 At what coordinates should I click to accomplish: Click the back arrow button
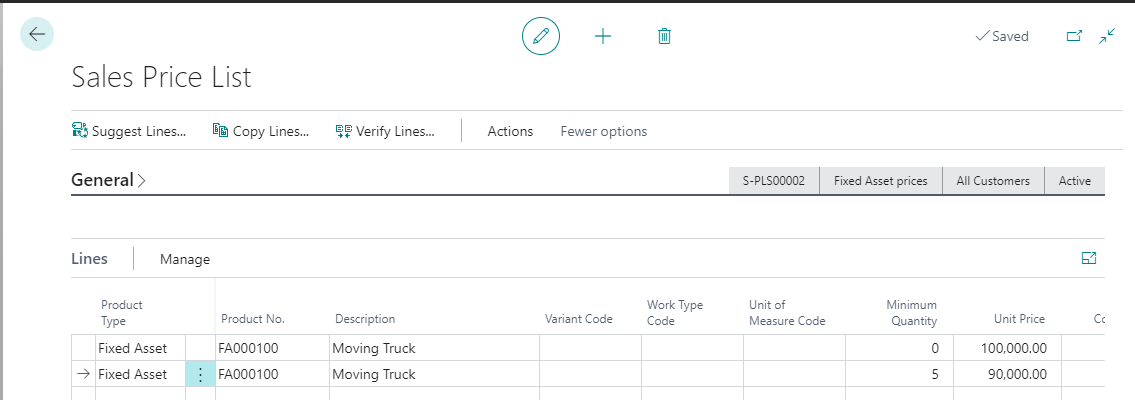tap(37, 35)
